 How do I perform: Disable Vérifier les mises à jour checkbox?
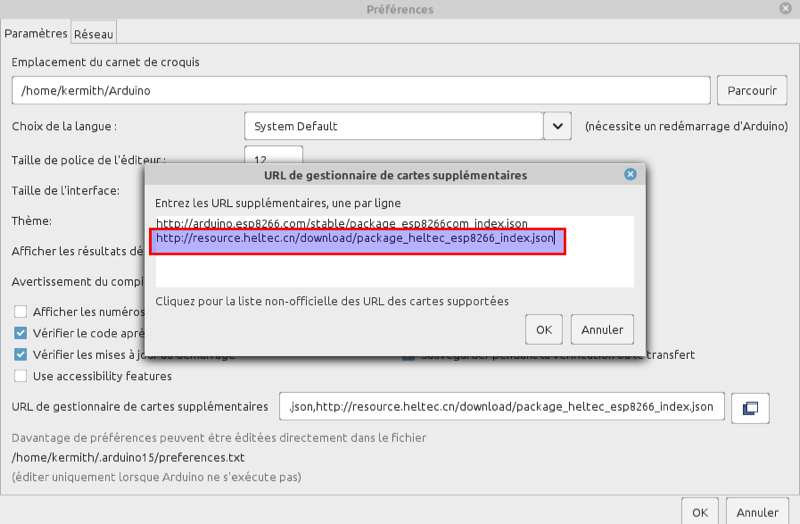click(x=21, y=354)
